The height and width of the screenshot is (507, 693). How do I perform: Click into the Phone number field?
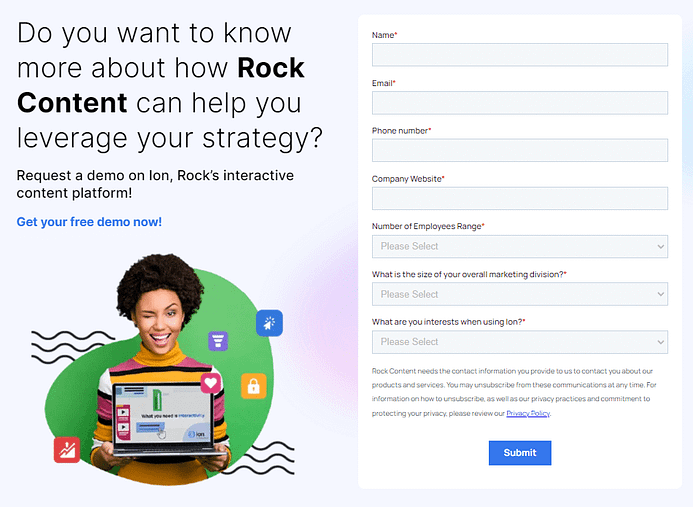pyautogui.click(x=520, y=150)
